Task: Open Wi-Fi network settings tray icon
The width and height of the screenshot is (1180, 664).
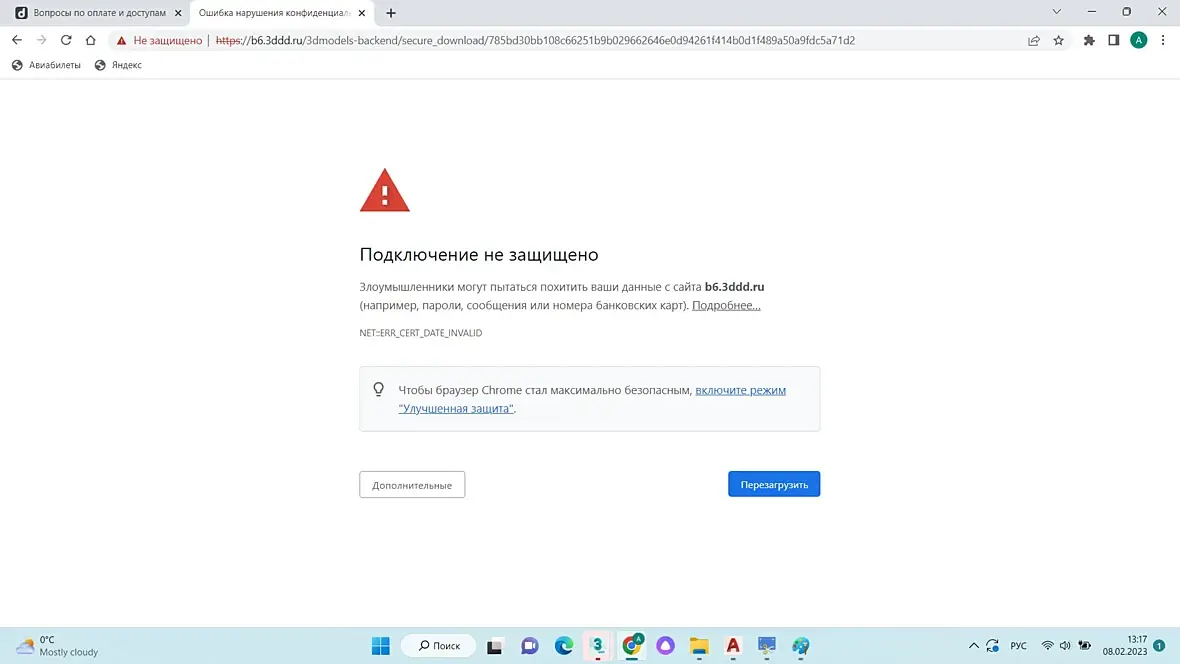Action: [1048, 646]
